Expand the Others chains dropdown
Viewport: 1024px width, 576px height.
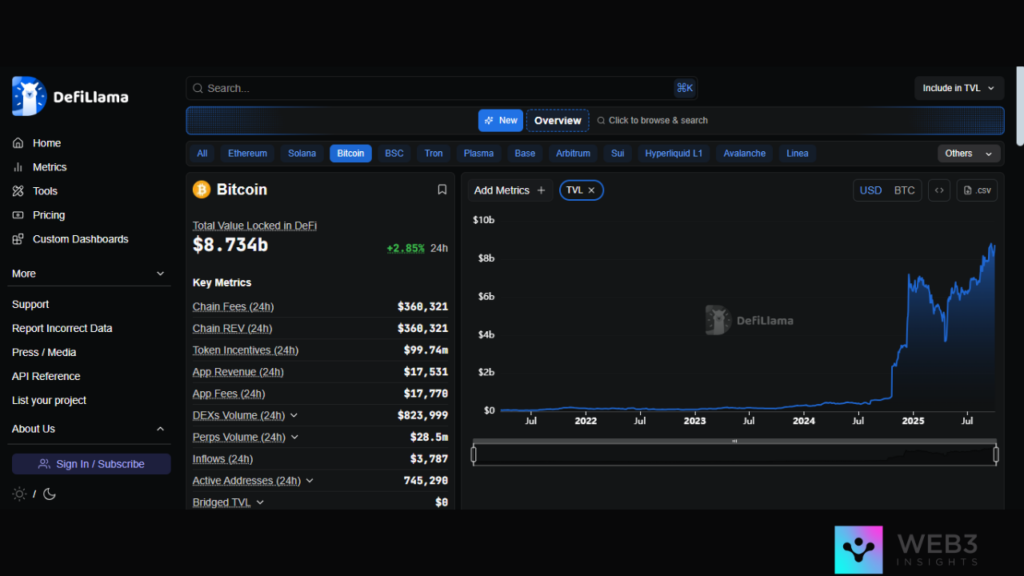[x=968, y=153]
